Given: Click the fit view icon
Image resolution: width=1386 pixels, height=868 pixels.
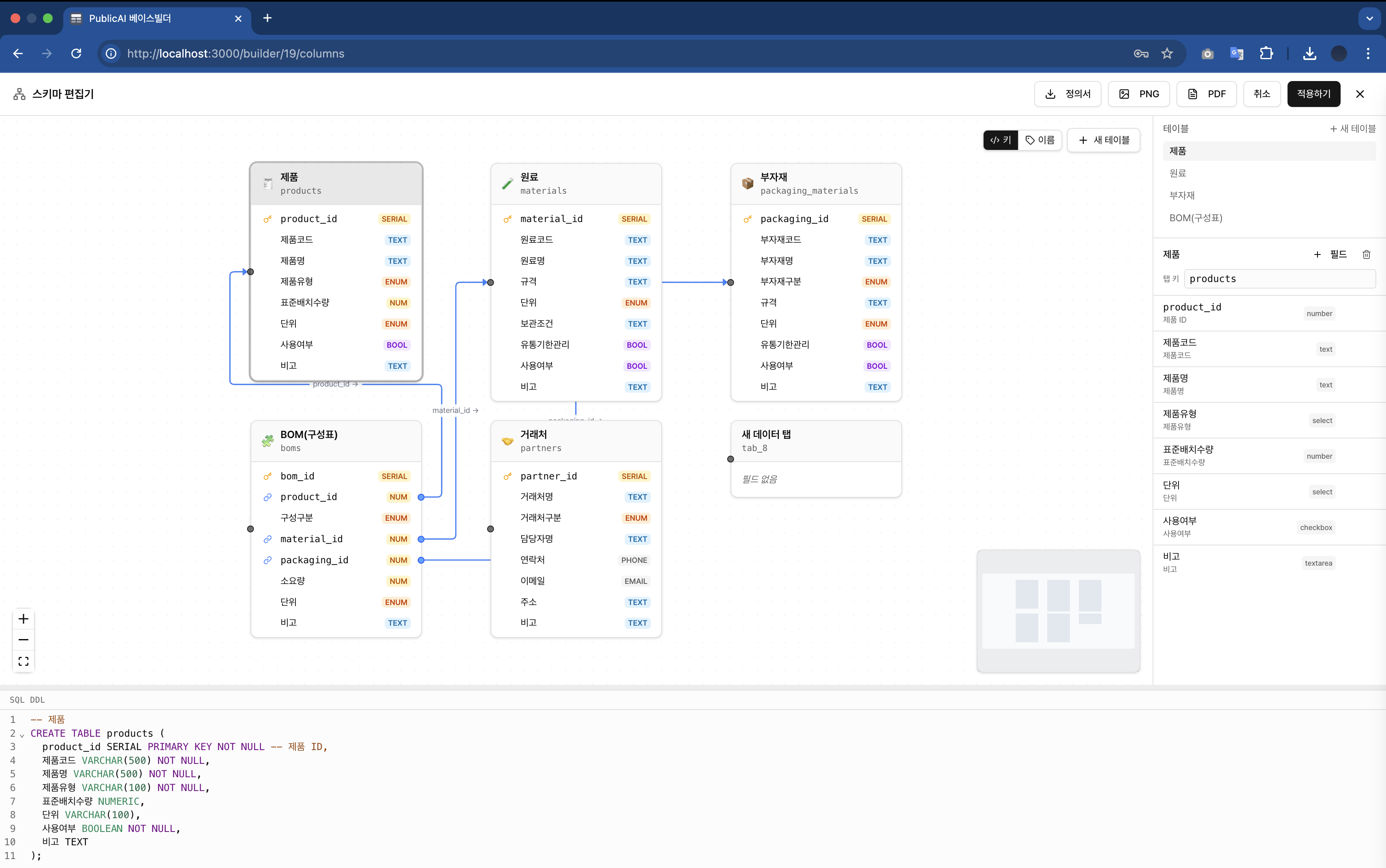Looking at the screenshot, I should (24, 661).
